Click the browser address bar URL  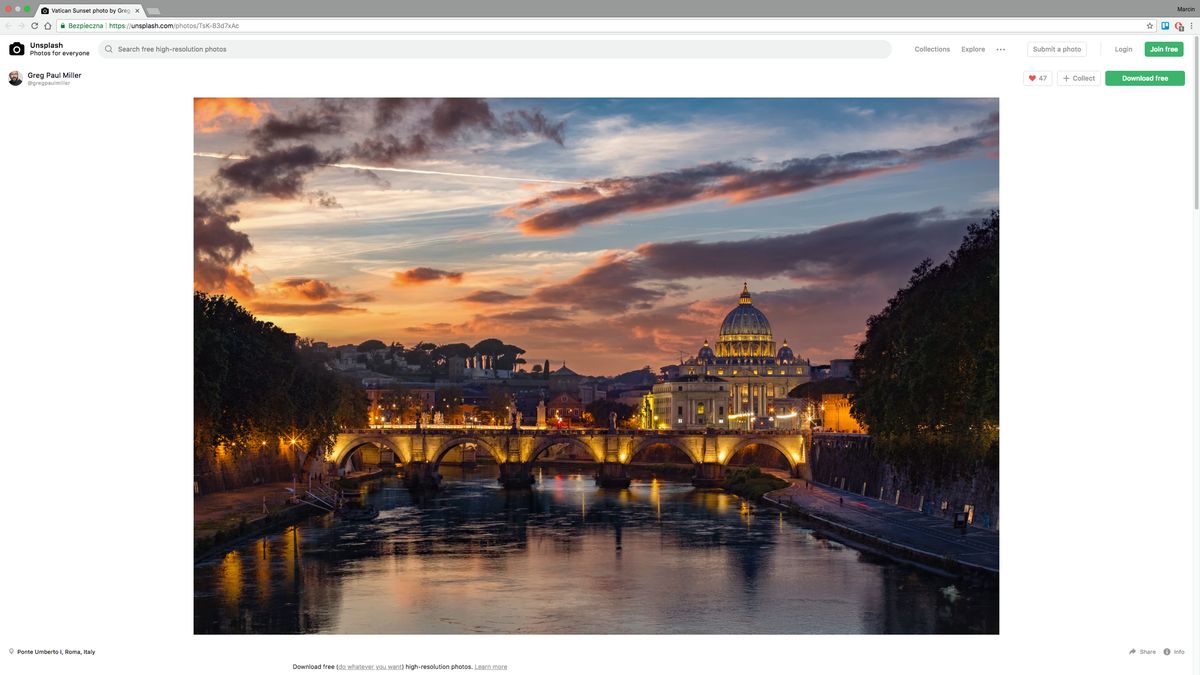174,26
